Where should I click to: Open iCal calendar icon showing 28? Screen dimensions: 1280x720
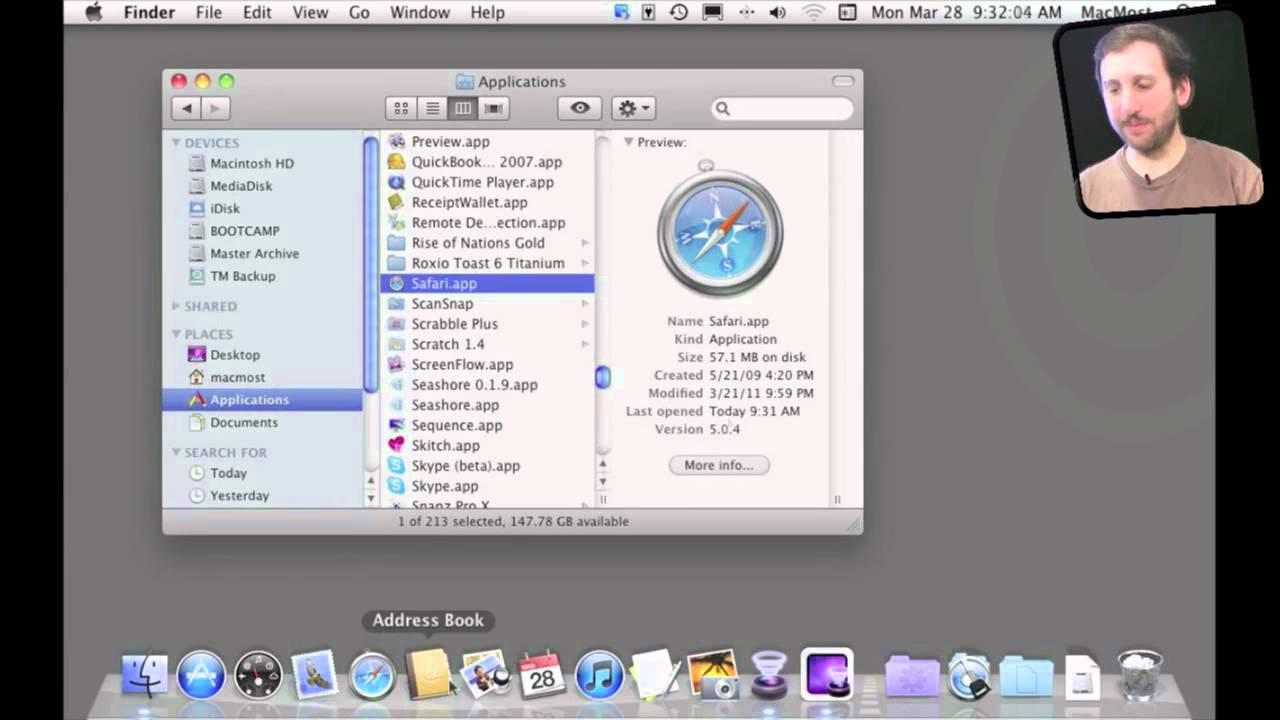pos(541,675)
